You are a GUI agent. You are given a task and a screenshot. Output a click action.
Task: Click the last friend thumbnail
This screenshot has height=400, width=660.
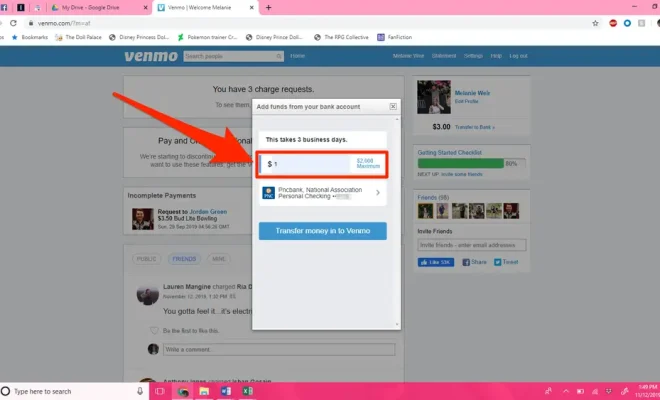pos(511,211)
